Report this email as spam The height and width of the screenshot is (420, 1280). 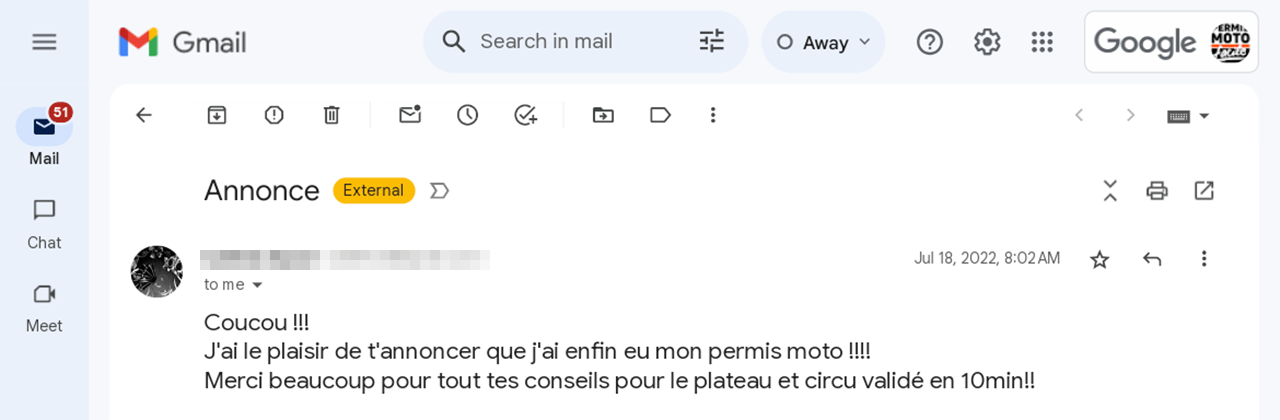pos(274,115)
